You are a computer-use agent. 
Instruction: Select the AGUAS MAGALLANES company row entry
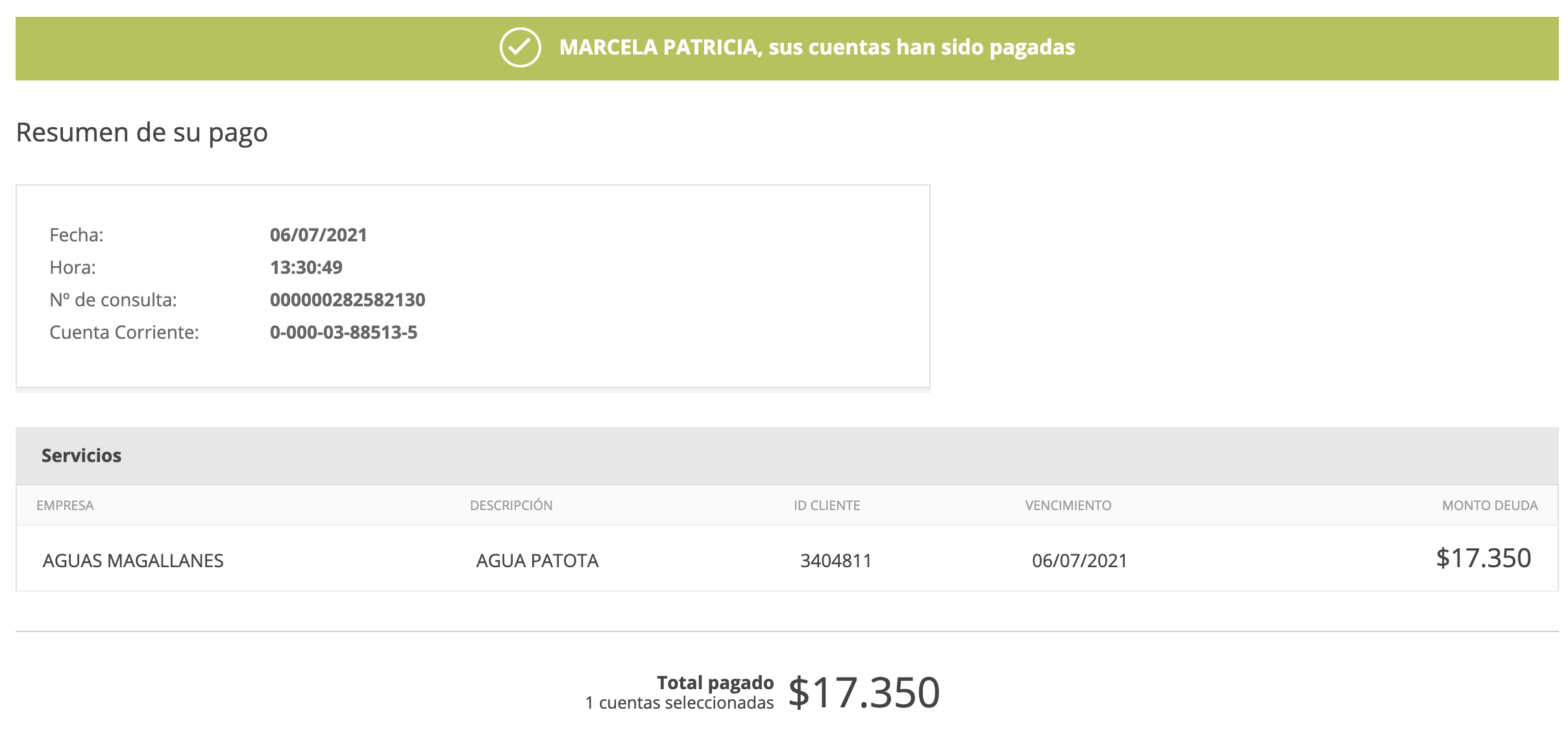[133, 561]
